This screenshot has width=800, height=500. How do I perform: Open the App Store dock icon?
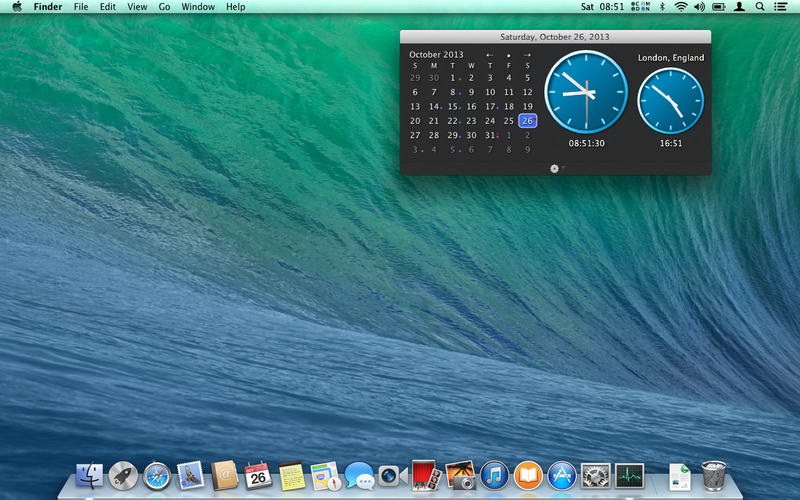tap(561, 475)
